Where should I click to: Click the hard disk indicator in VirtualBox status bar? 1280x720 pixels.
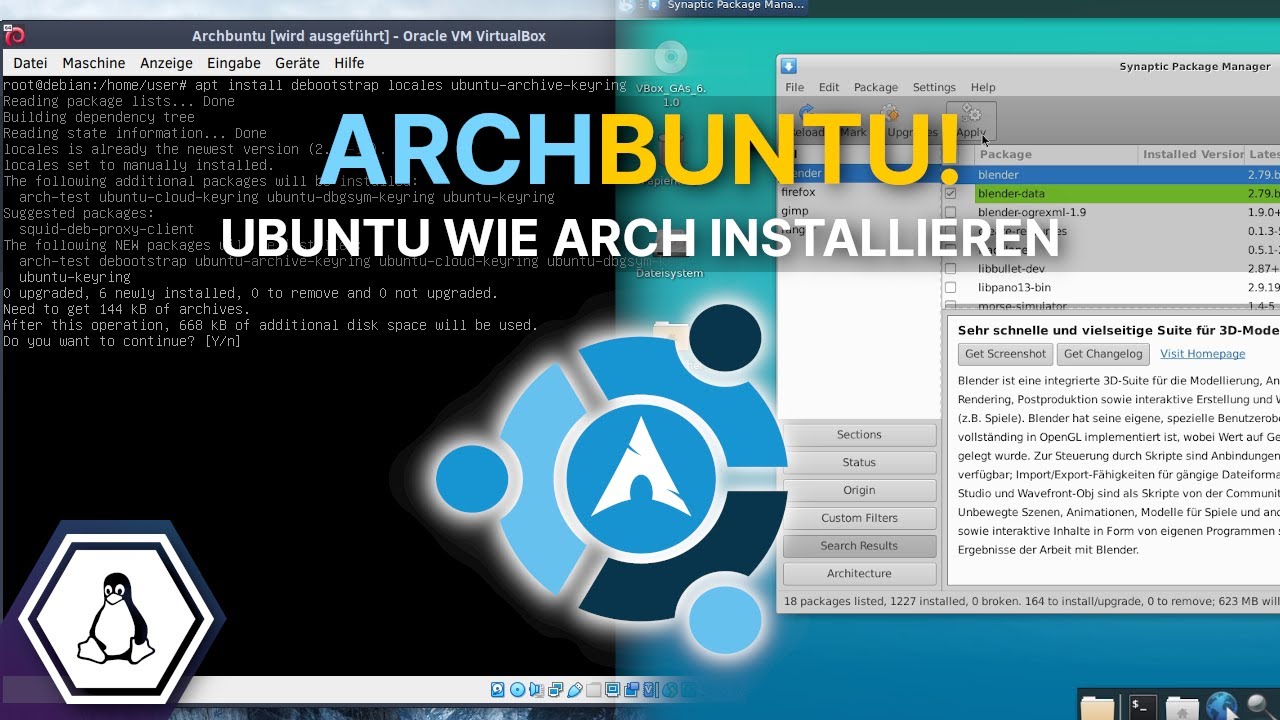click(x=497, y=689)
